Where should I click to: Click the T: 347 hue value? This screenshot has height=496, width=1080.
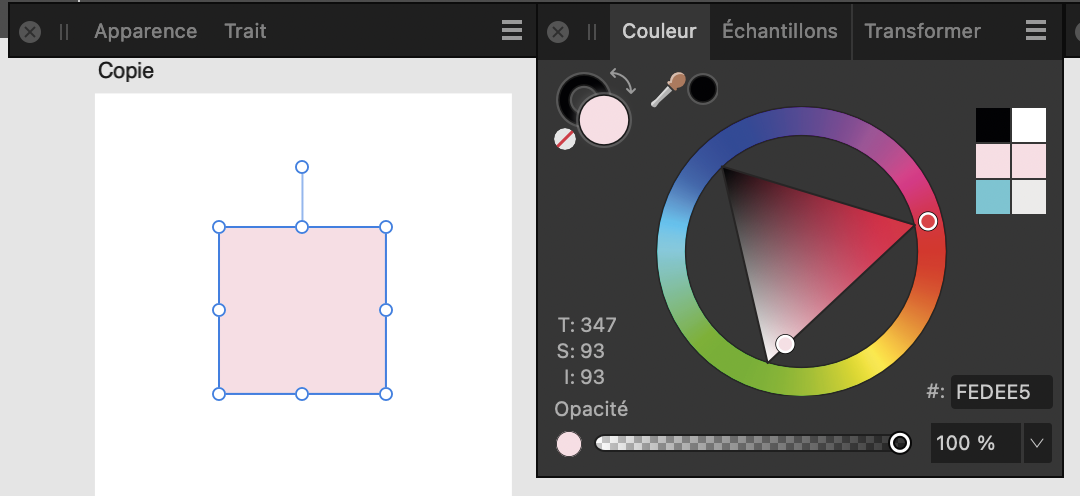tap(587, 325)
